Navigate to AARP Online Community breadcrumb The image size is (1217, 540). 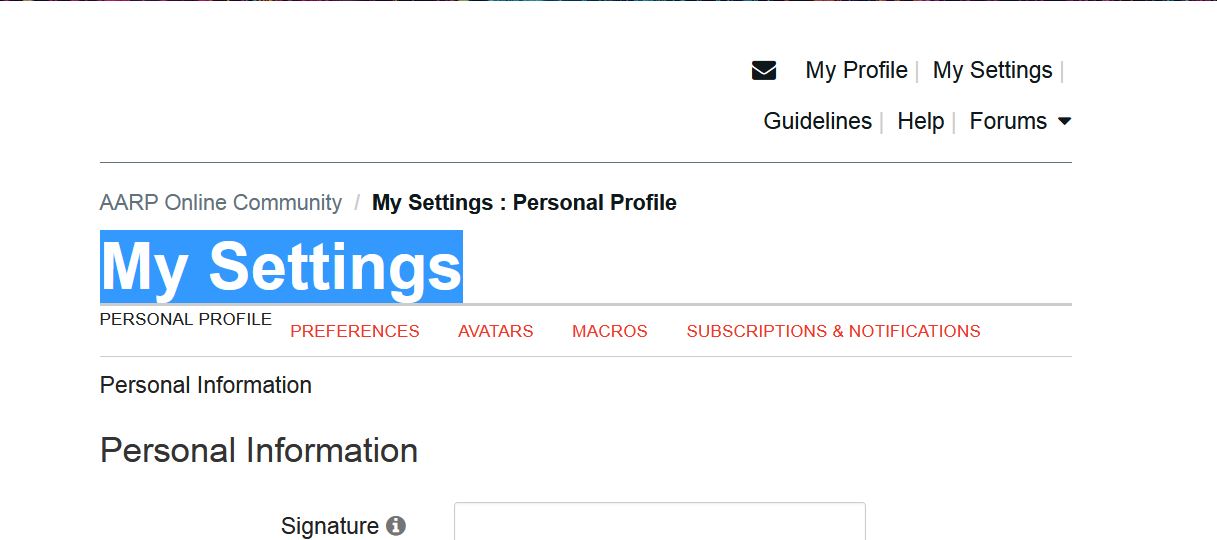[x=221, y=203]
